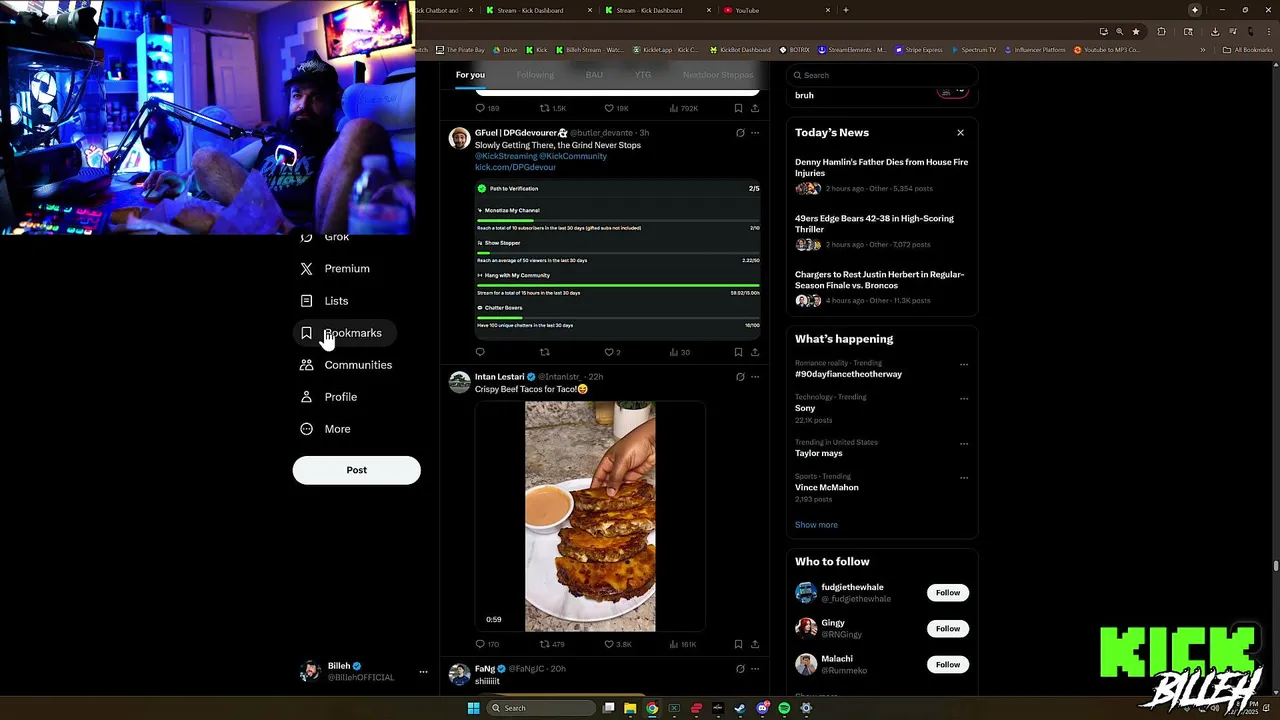
Task: Follow Malachi
Action: click(x=948, y=665)
